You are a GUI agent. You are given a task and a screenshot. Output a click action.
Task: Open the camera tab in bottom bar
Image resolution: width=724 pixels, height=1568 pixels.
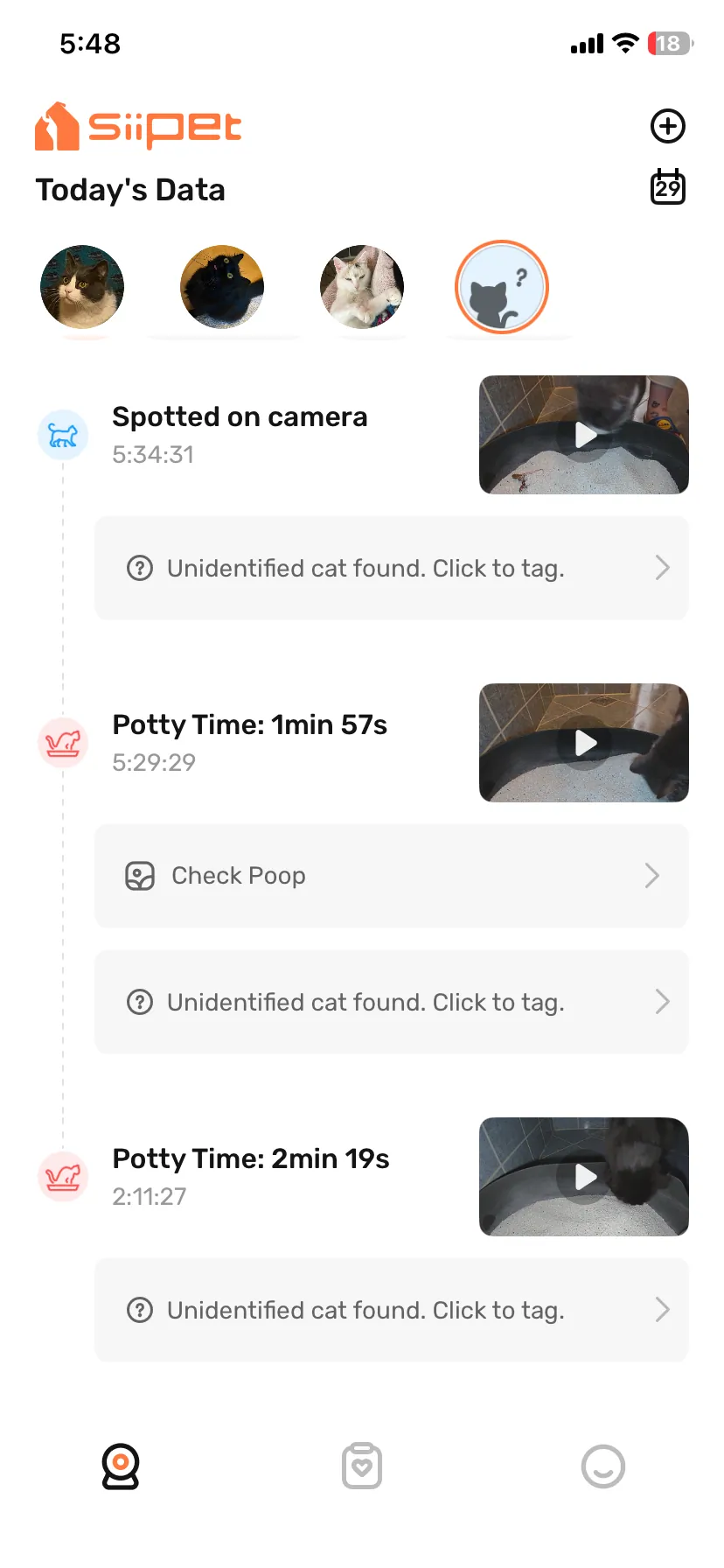121,1466
